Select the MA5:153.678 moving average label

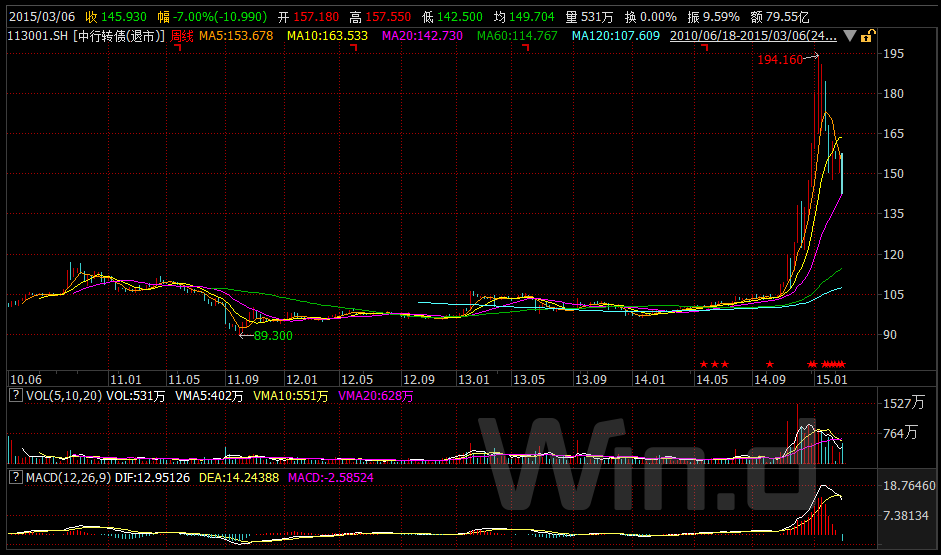236,36
